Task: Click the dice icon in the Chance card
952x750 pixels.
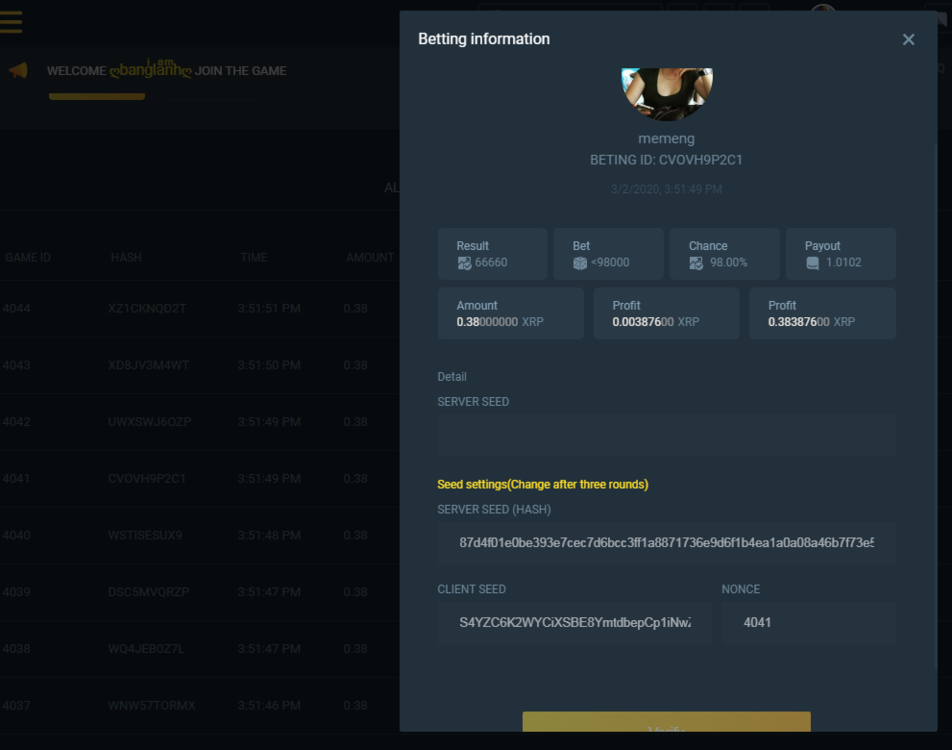Action: point(696,262)
